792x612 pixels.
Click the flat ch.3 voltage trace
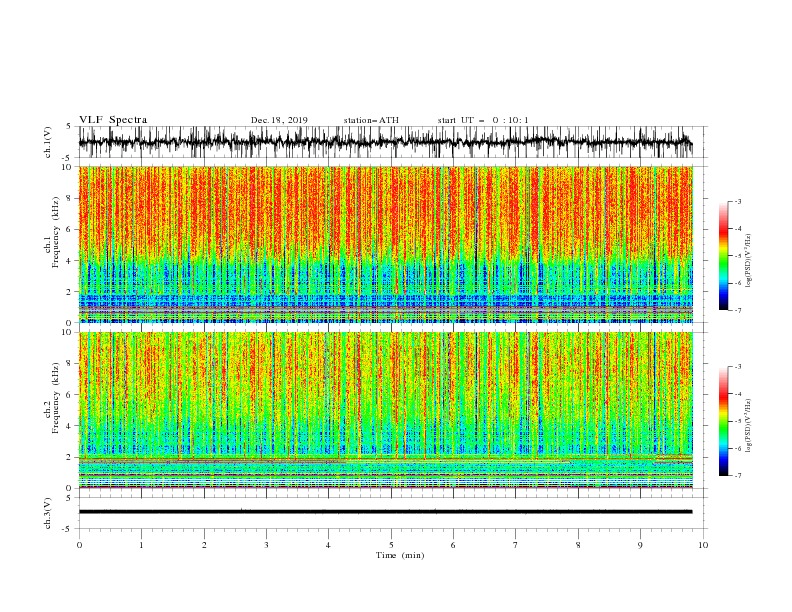[385, 512]
